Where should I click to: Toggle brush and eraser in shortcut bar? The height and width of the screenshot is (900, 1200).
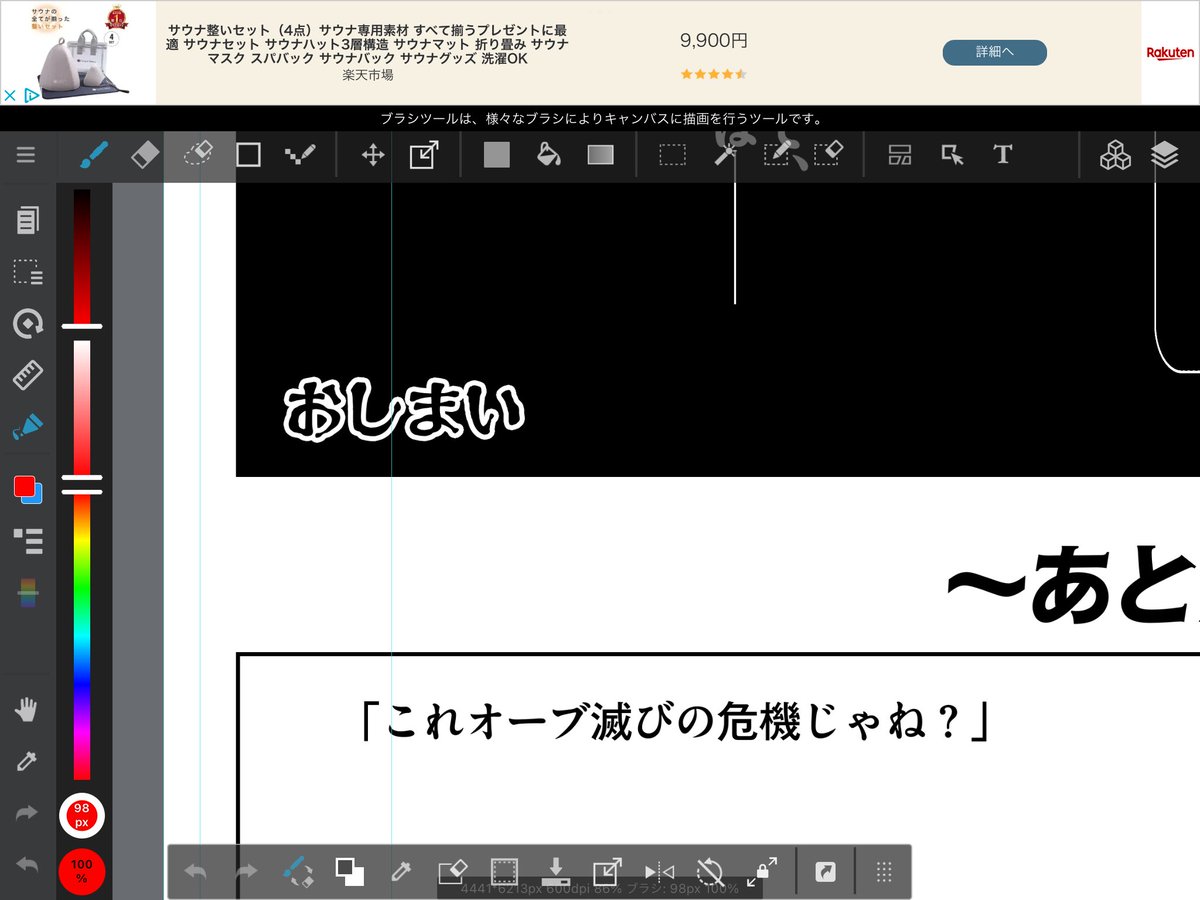pyautogui.click(x=298, y=872)
